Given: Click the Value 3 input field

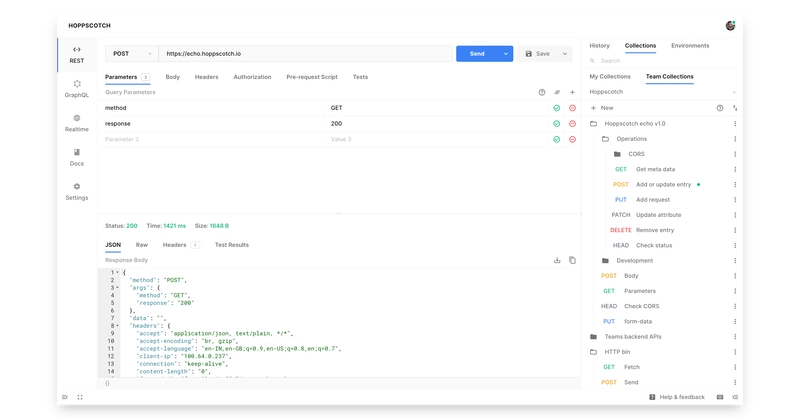Looking at the screenshot, I should (x=436, y=139).
